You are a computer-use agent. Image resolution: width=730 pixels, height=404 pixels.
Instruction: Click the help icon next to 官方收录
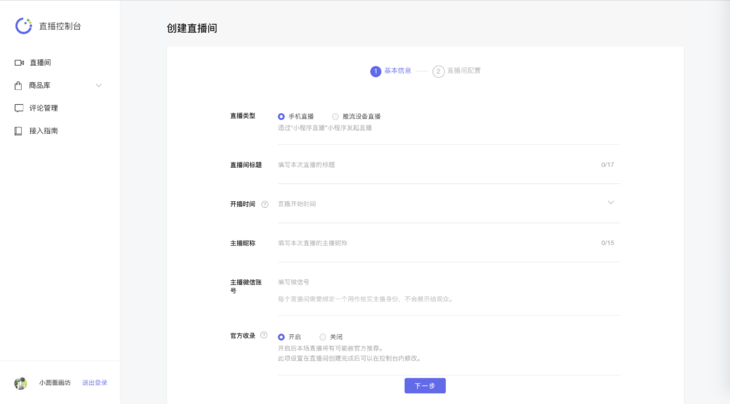pos(264,335)
